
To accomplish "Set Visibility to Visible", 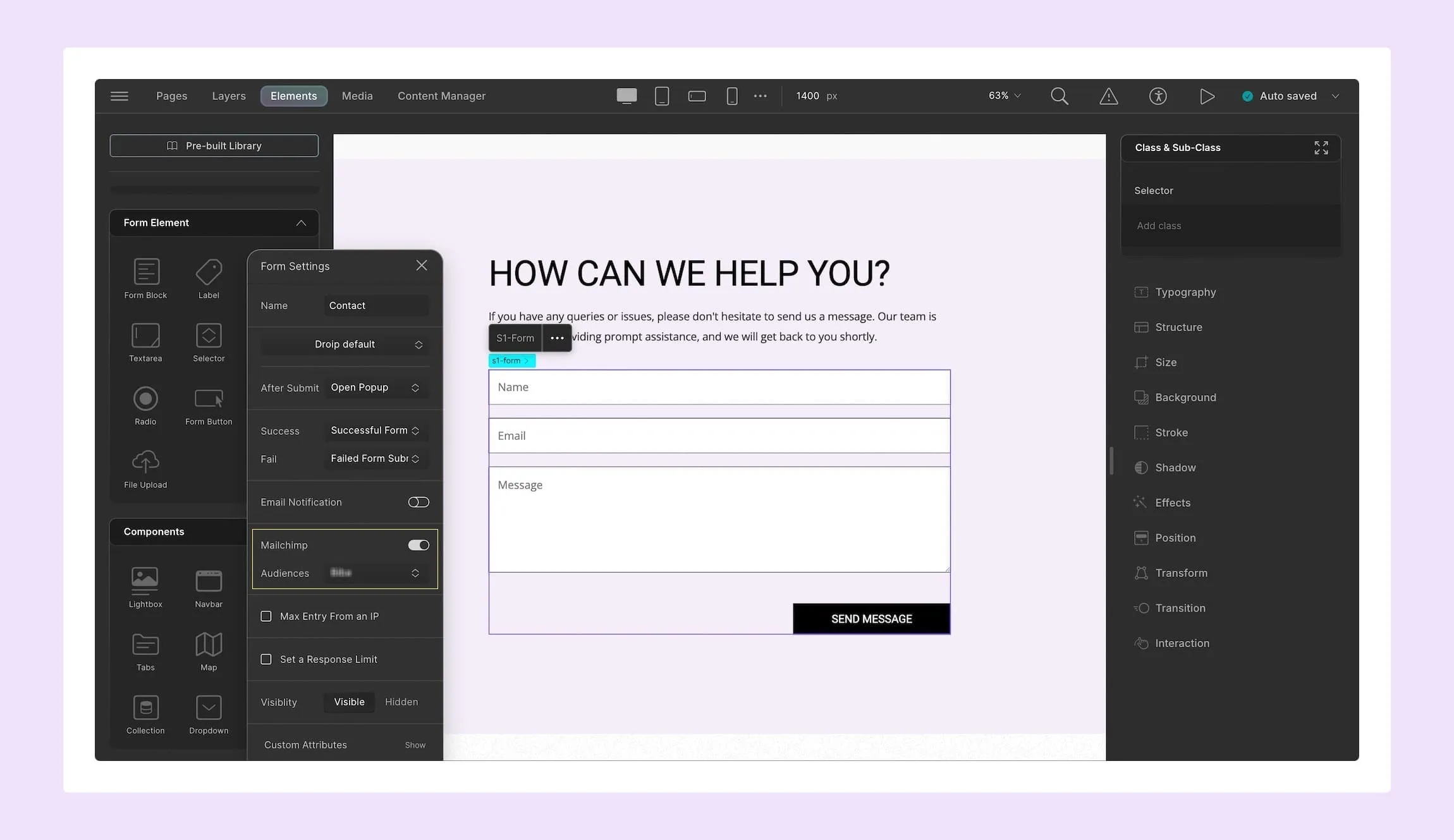I will (x=349, y=702).
